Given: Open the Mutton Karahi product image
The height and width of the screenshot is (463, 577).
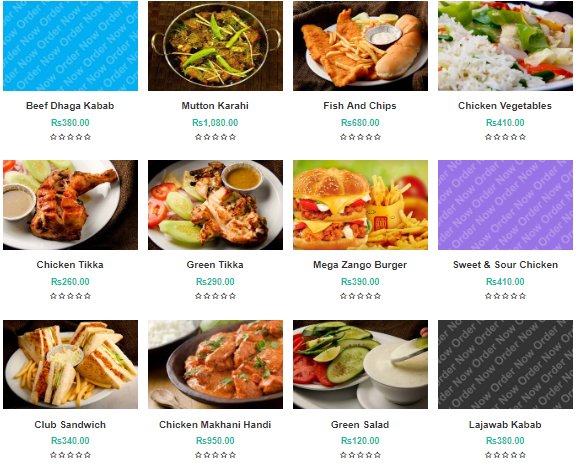Looking at the screenshot, I should point(215,46).
